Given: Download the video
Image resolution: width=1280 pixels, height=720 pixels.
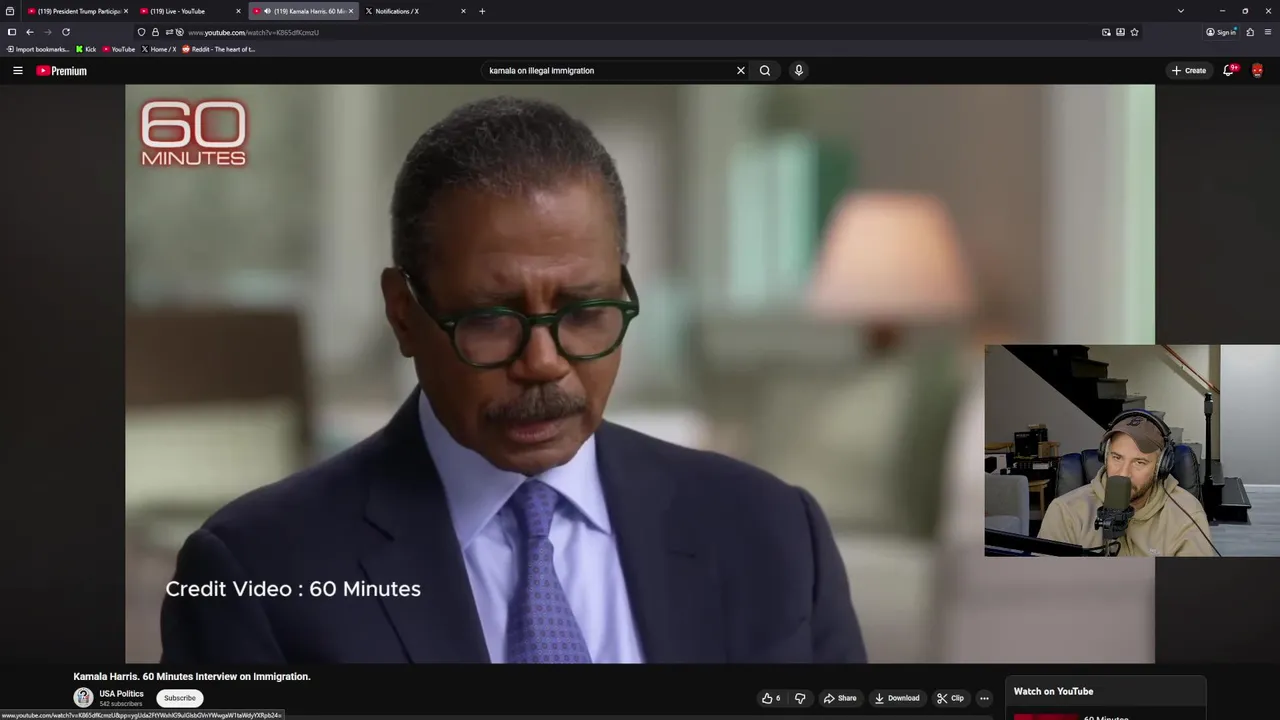Looking at the screenshot, I should (x=897, y=698).
